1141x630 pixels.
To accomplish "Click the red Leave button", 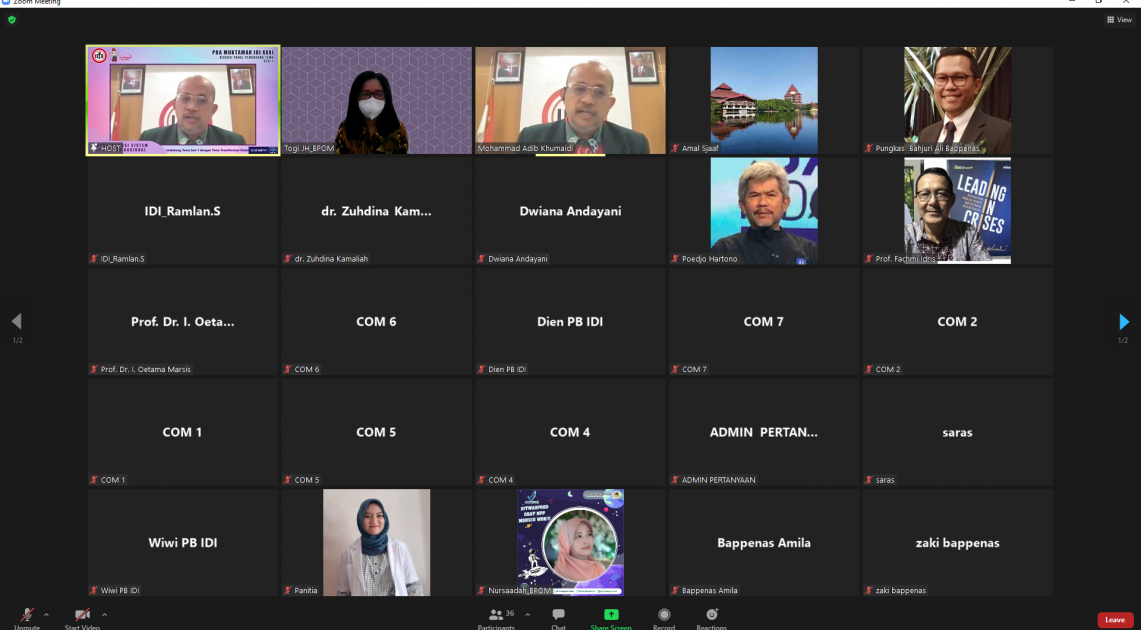I will click(x=1114, y=620).
